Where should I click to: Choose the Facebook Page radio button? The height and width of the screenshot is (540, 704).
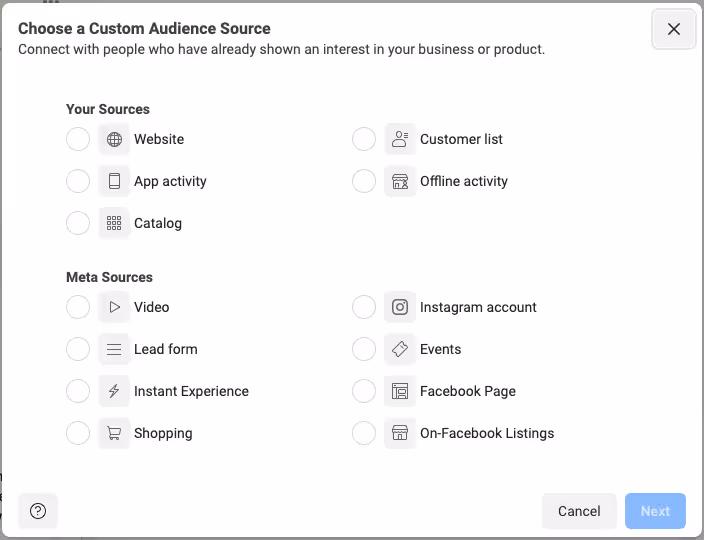(364, 391)
